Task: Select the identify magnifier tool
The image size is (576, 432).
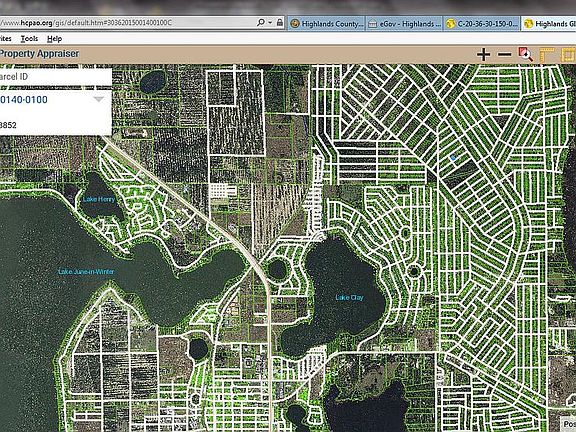Action: click(526, 54)
